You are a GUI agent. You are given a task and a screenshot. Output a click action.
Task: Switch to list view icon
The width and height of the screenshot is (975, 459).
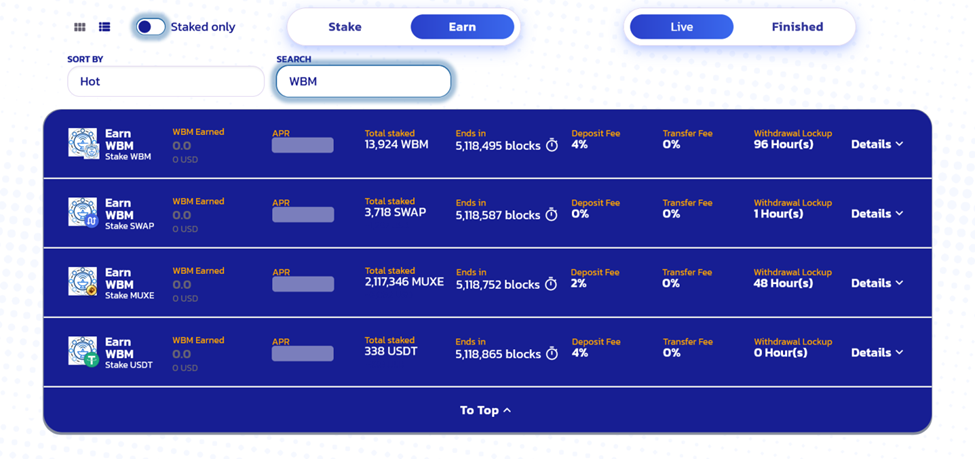tap(104, 27)
